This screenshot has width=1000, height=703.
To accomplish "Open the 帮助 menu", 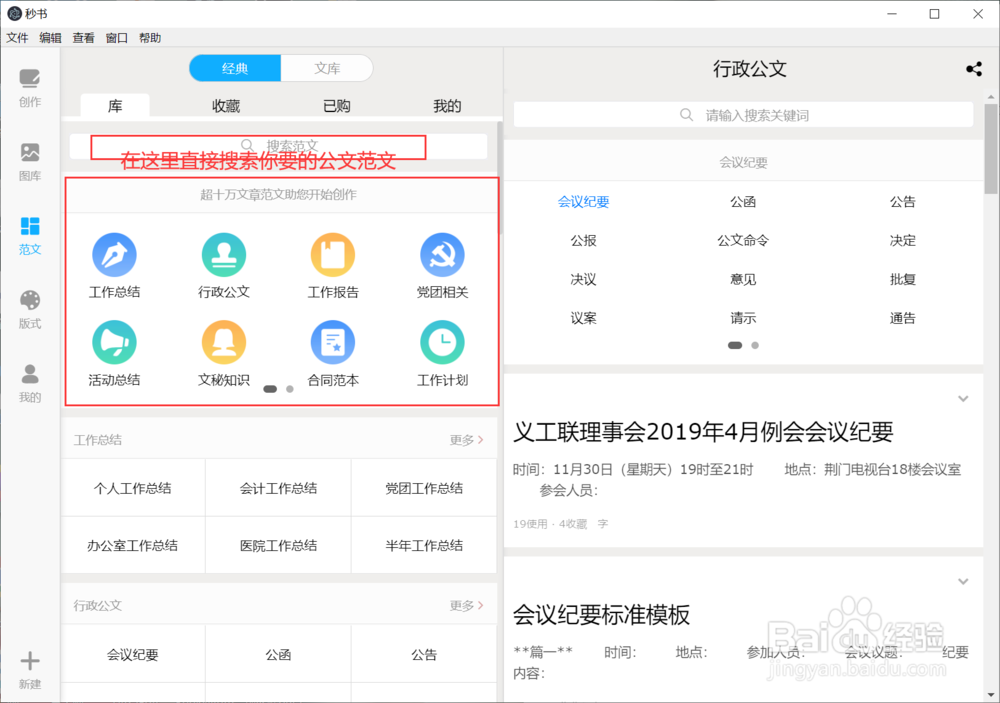I will coord(149,37).
